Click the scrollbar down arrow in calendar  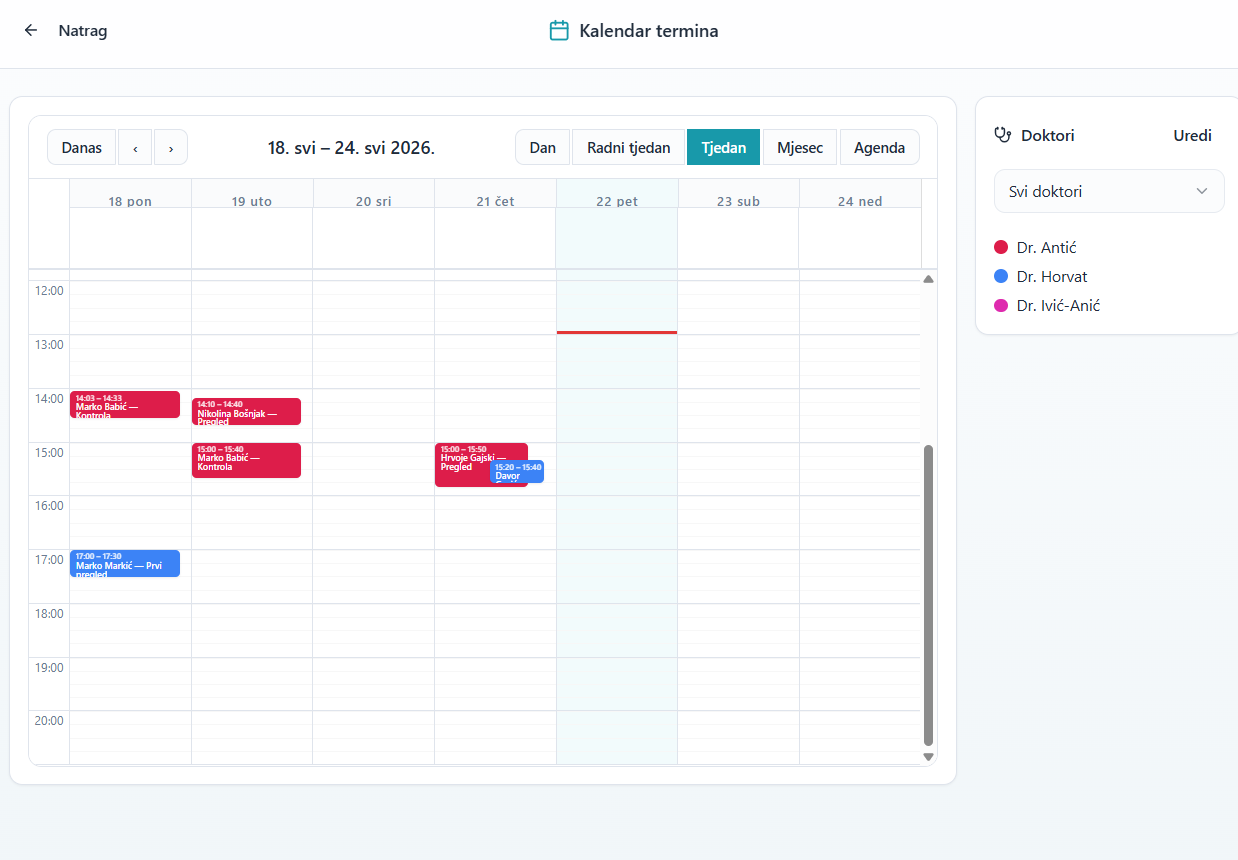click(x=928, y=757)
